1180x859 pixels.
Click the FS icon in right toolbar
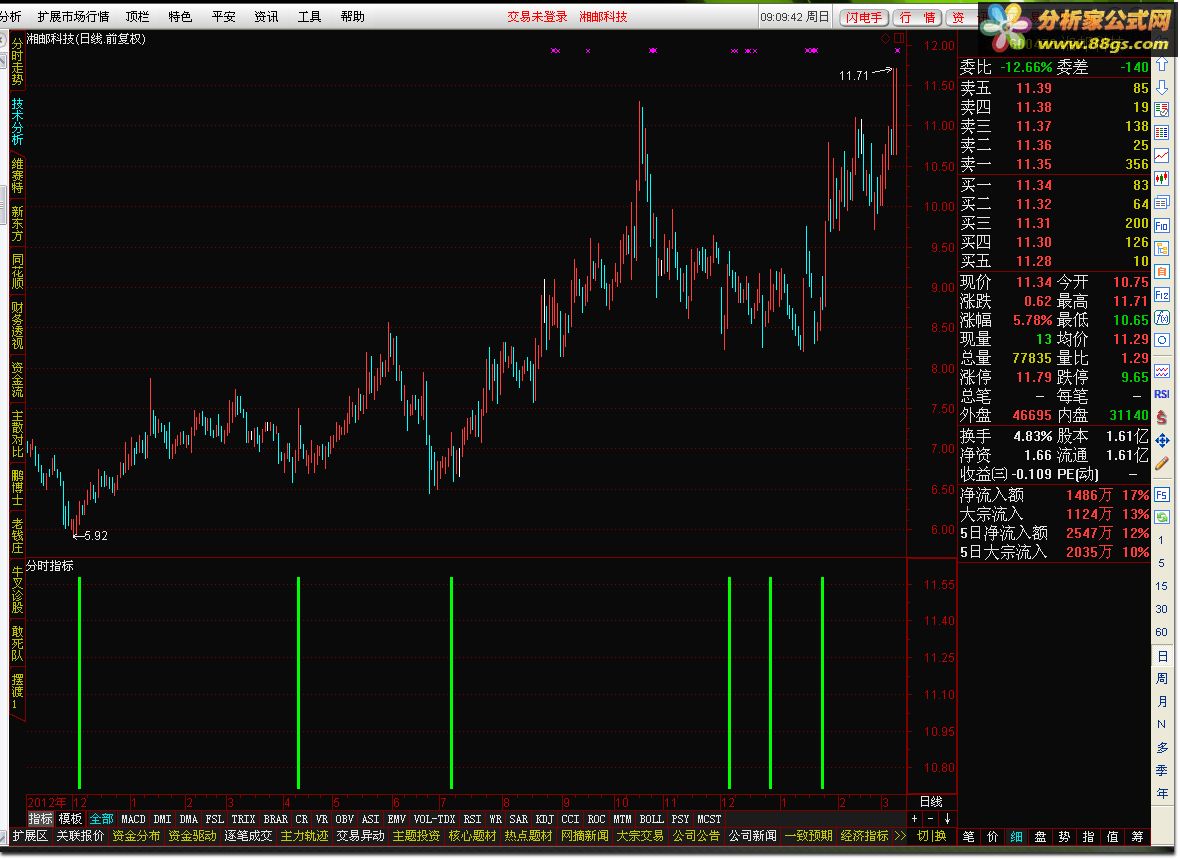pos(1162,495)
